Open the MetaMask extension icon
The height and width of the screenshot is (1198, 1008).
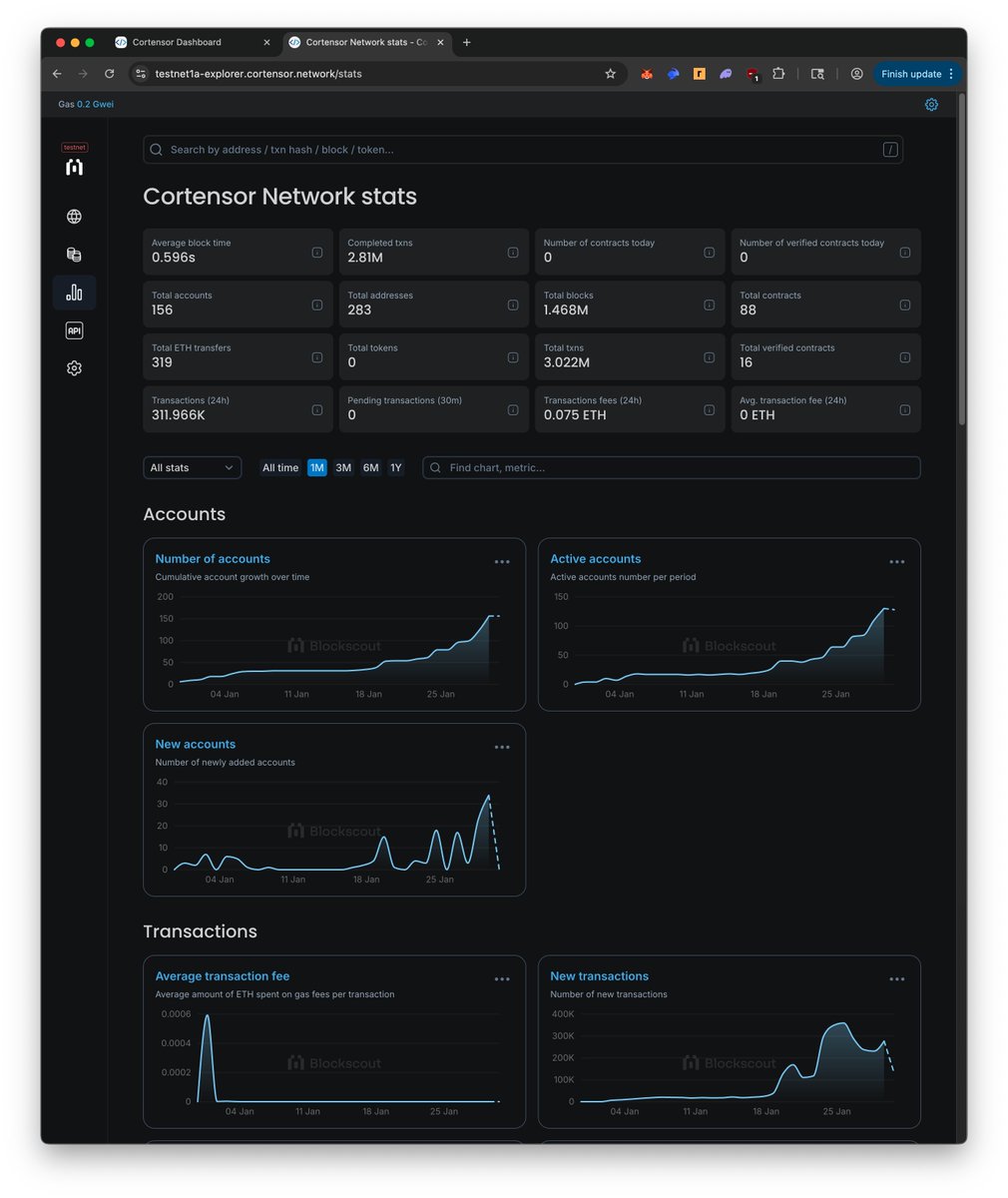[x=647, y=73]
